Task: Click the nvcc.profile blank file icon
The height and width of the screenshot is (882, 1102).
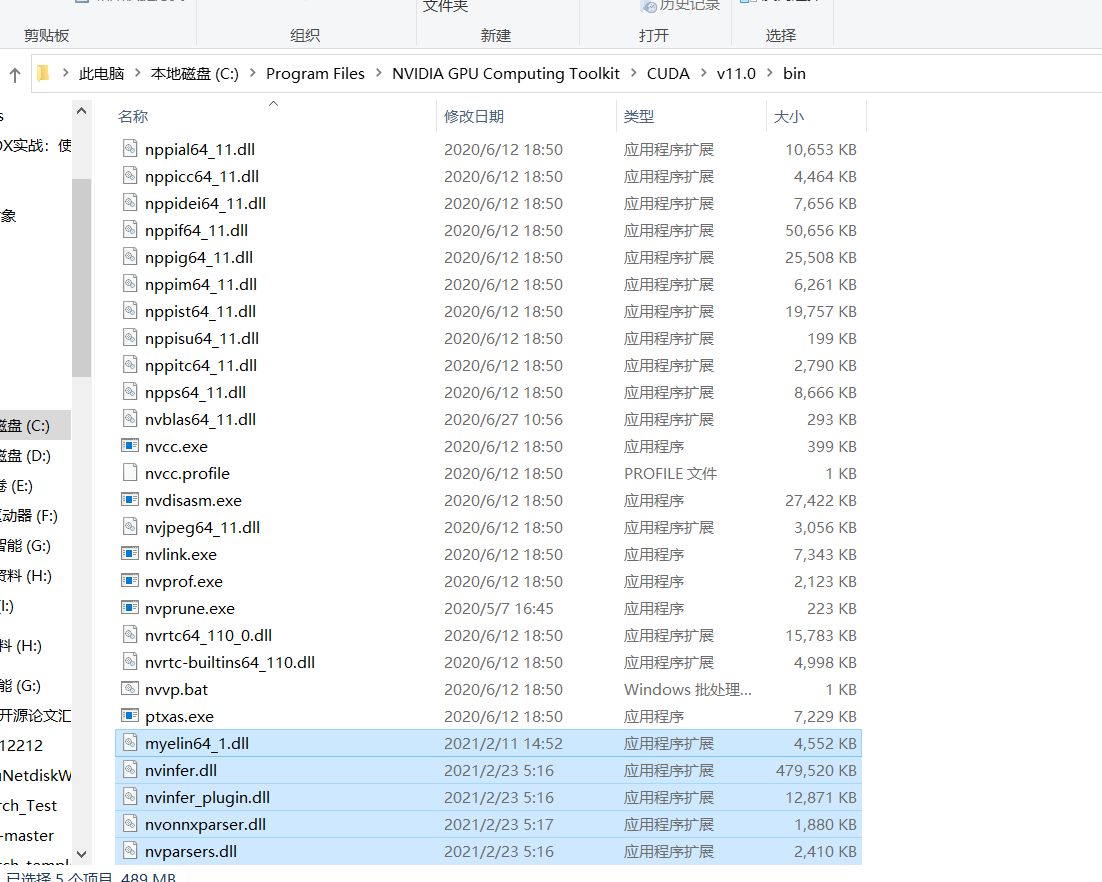Action: 130,472
